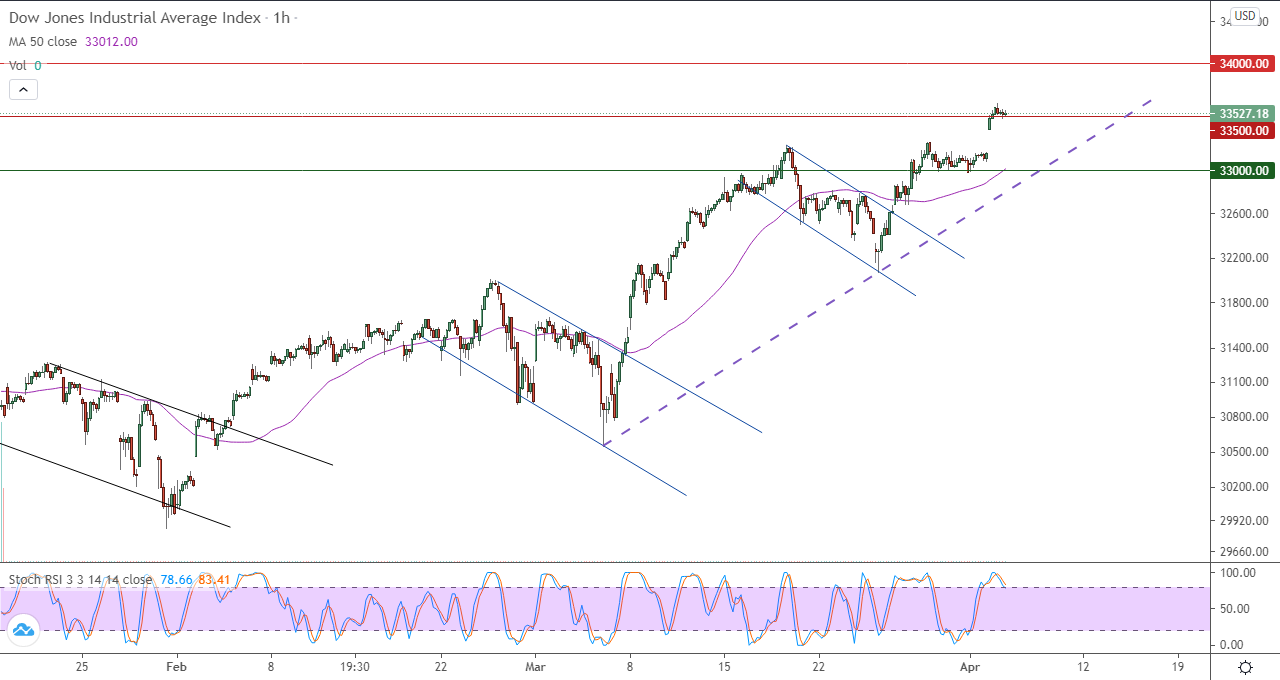Click the 78.66 Stoch RSI K value

[x=175, y=579]
